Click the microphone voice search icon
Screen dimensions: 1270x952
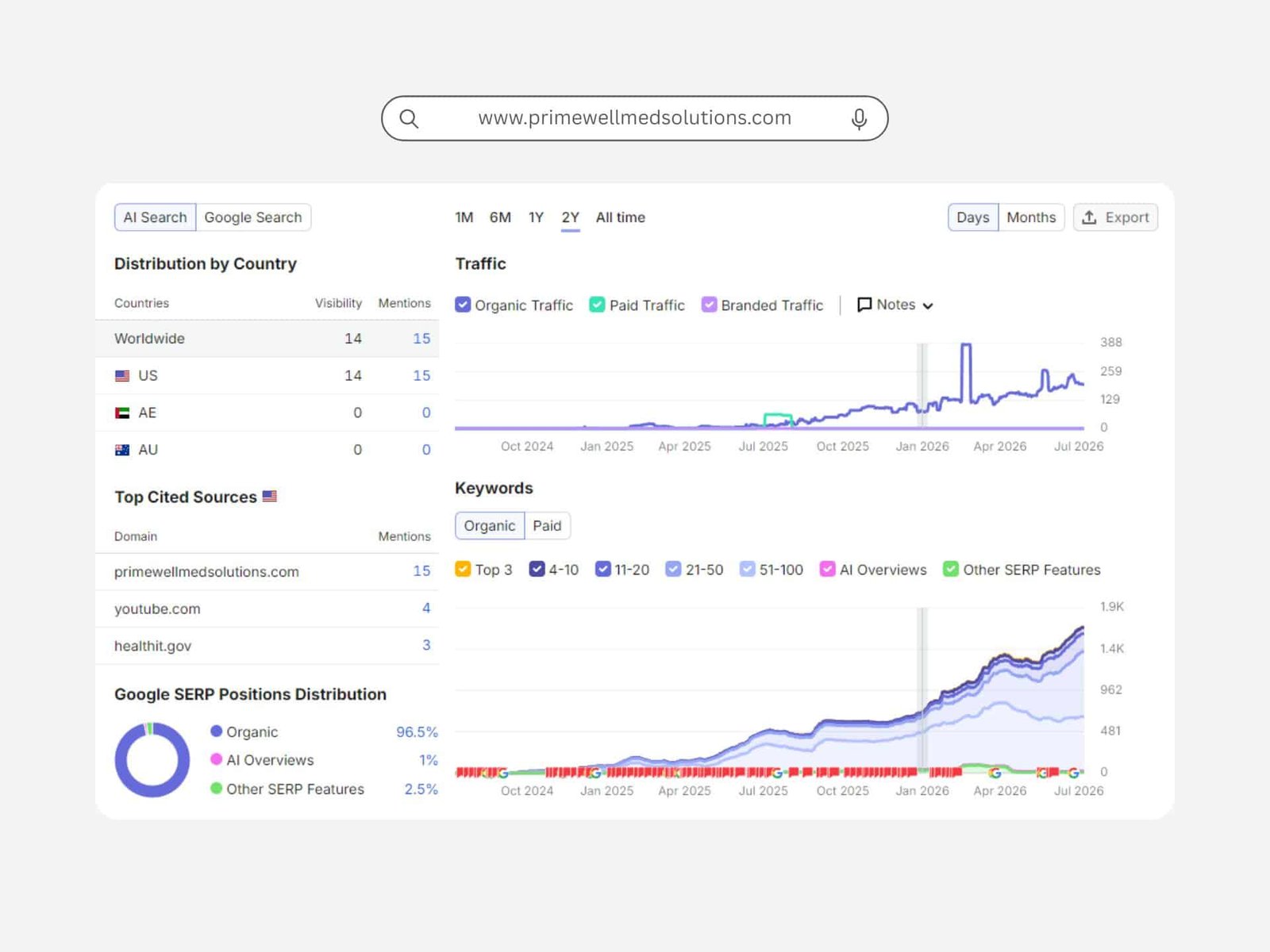[859, 119]
